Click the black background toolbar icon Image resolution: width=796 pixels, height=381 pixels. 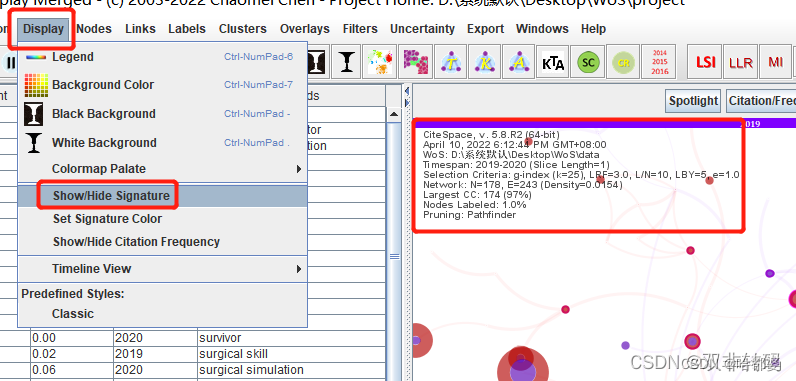tap(316, 62)
